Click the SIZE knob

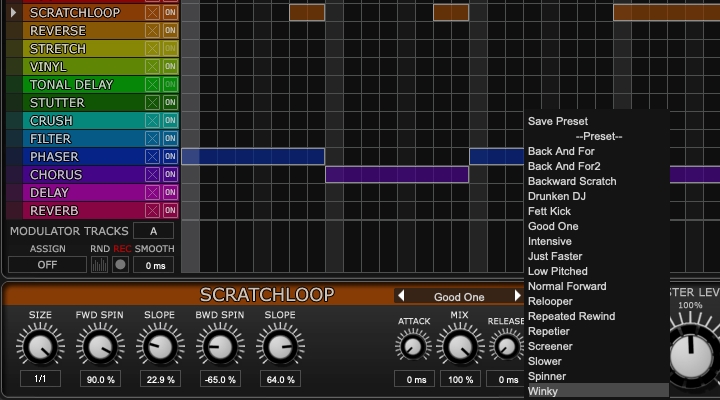point(40,346)
